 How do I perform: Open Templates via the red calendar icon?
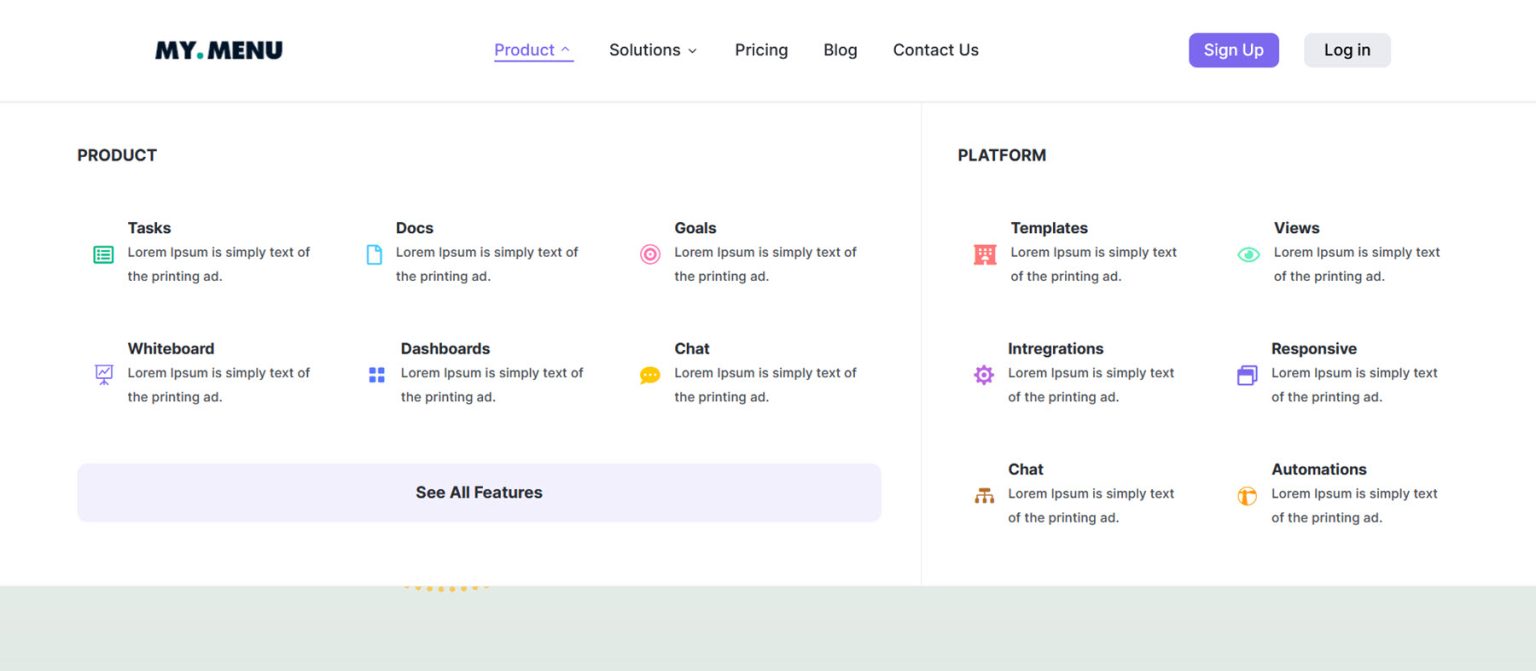[984, 254]
